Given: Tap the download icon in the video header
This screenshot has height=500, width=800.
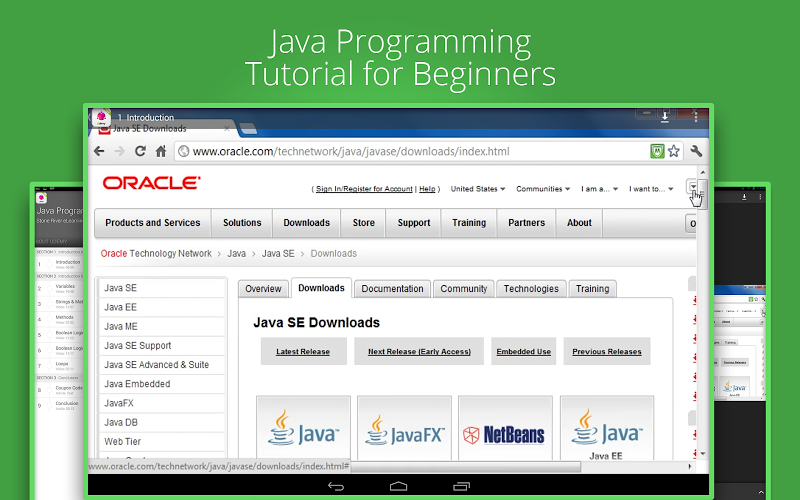Looking at the screenshot, I should pyautogui.click(x=665, y=117).
